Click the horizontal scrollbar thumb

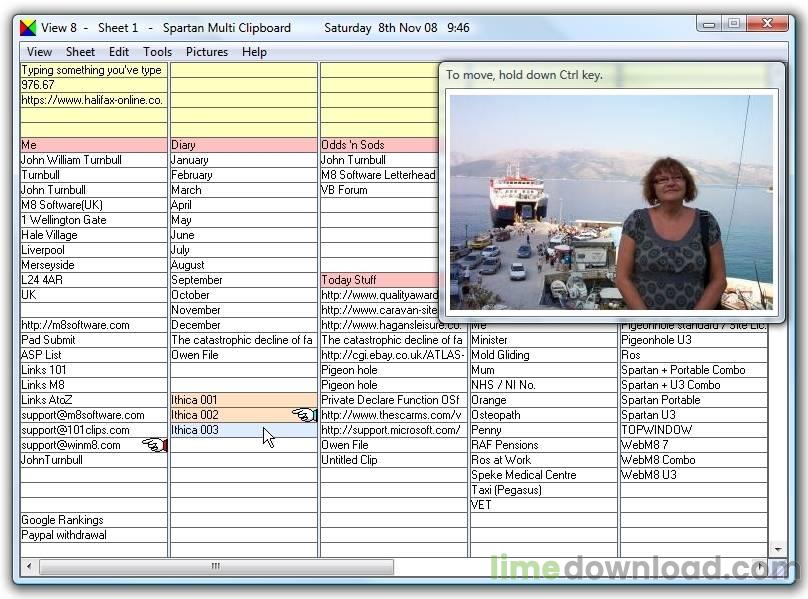(214, 566)
